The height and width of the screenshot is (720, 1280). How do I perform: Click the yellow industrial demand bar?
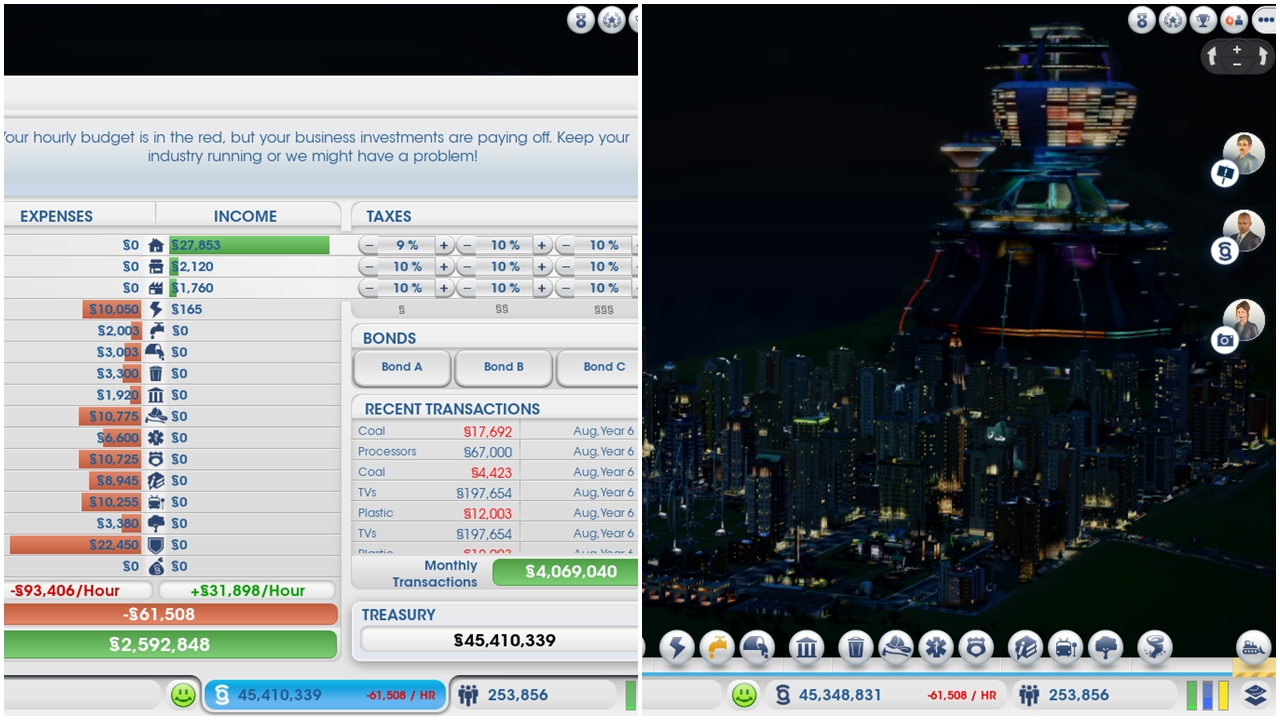[1222, 695]
